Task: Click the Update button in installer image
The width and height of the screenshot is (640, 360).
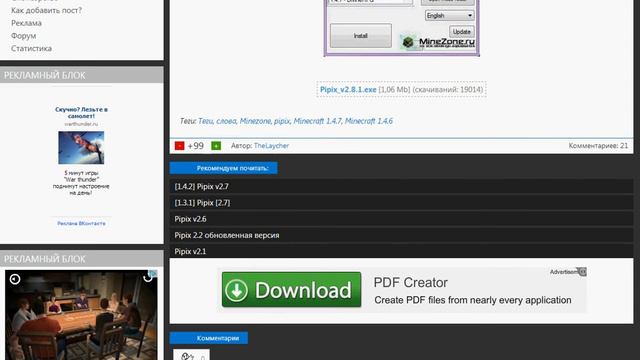Action: tap(462, 31)
